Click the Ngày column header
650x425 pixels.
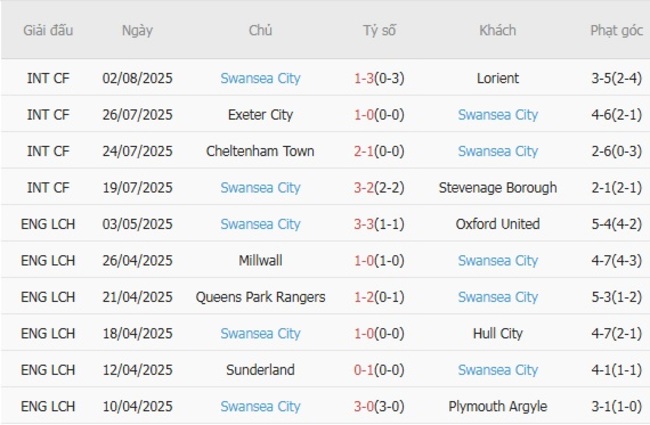[x=137, y=30]
